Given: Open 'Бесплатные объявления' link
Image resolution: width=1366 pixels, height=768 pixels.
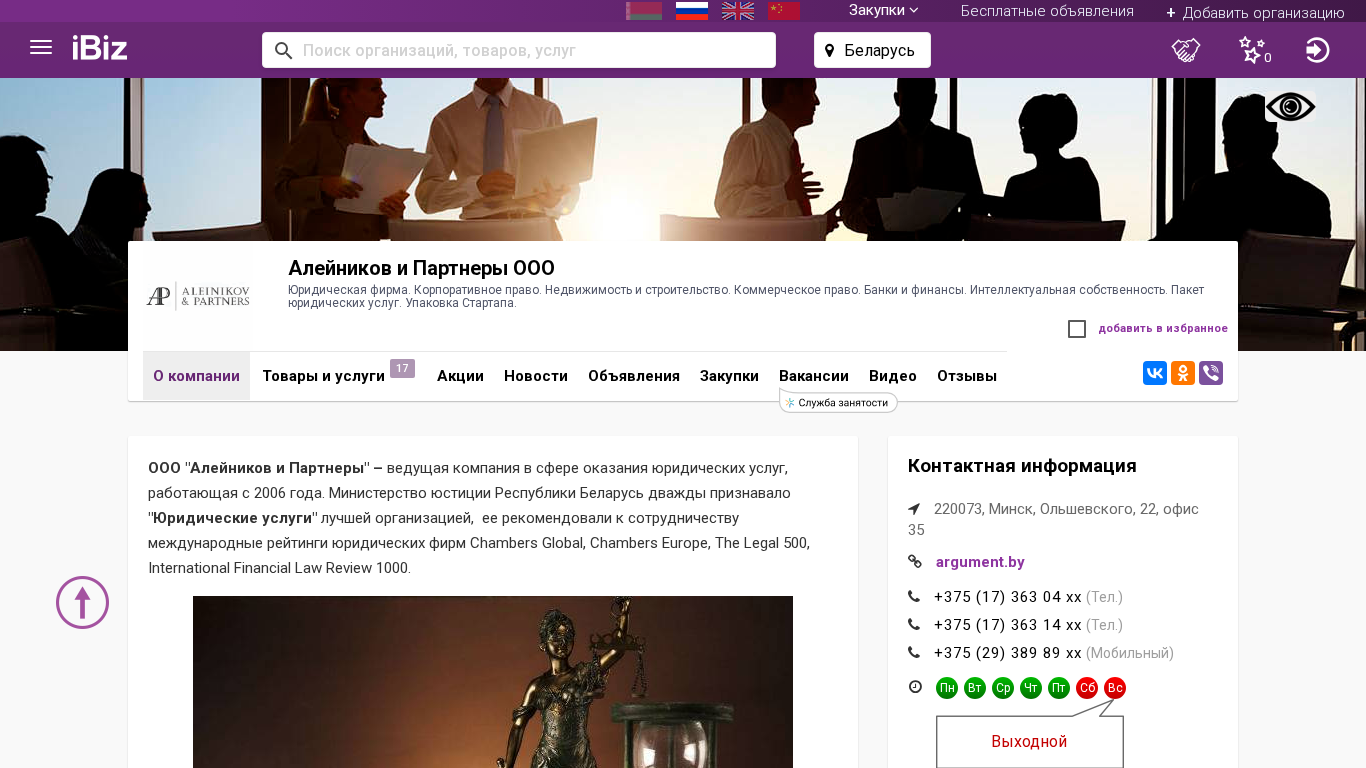Looking at the screenshot, I should coord(1047,11).
